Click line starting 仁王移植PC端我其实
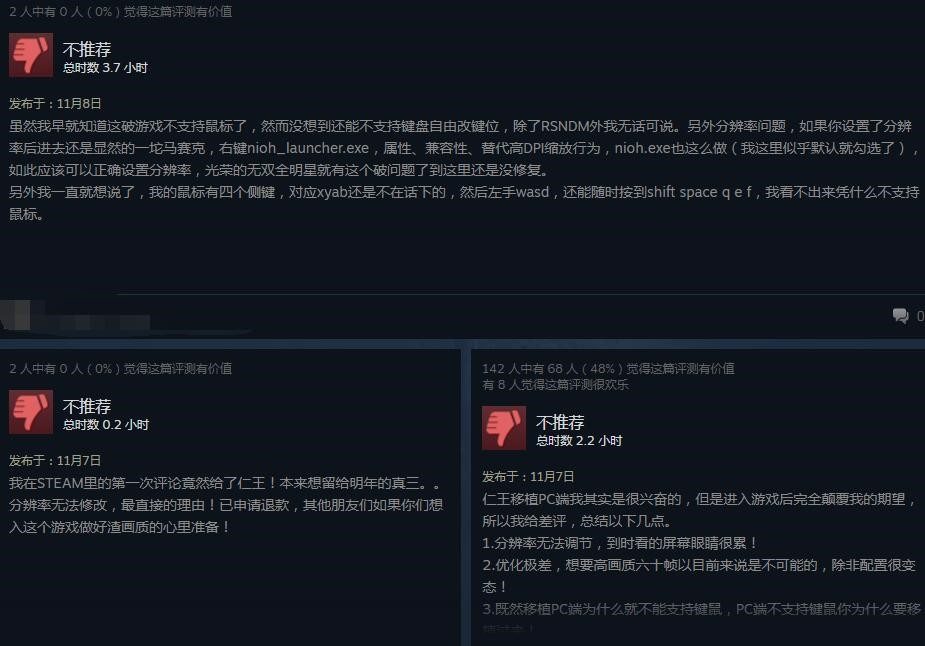Screen dimensions: 925x646 700,499
